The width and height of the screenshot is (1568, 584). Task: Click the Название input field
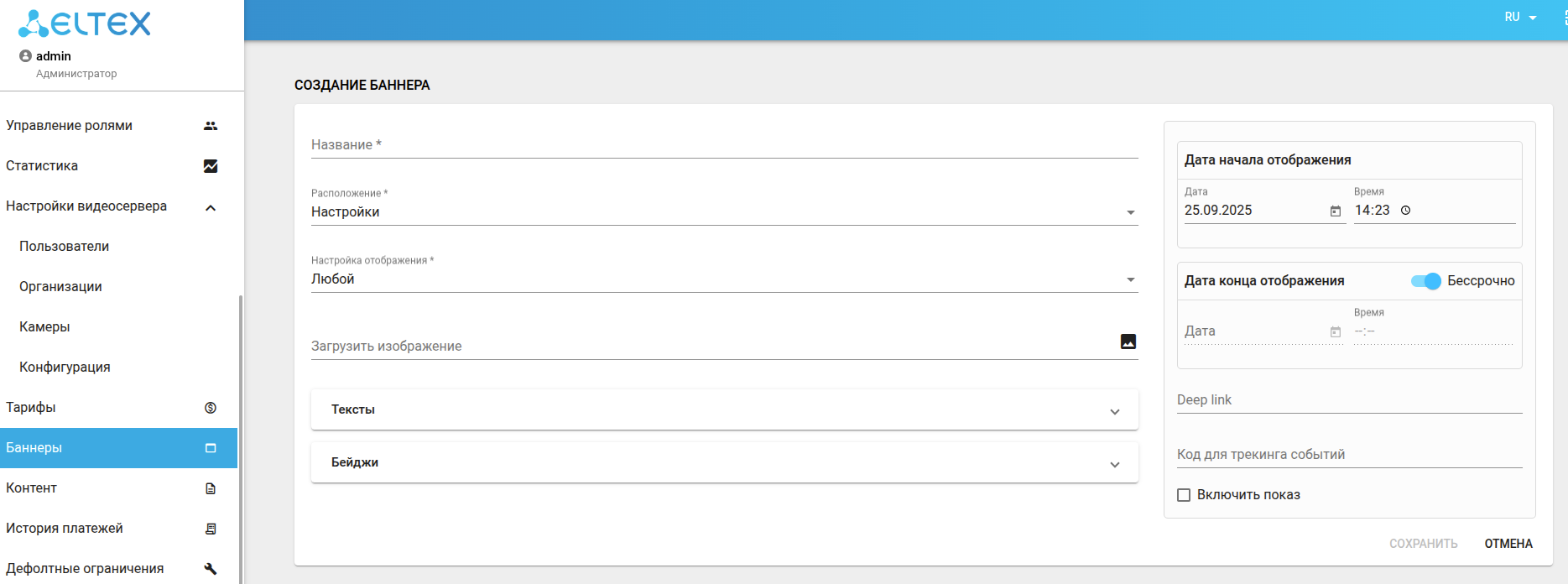[x=723, y=145]
